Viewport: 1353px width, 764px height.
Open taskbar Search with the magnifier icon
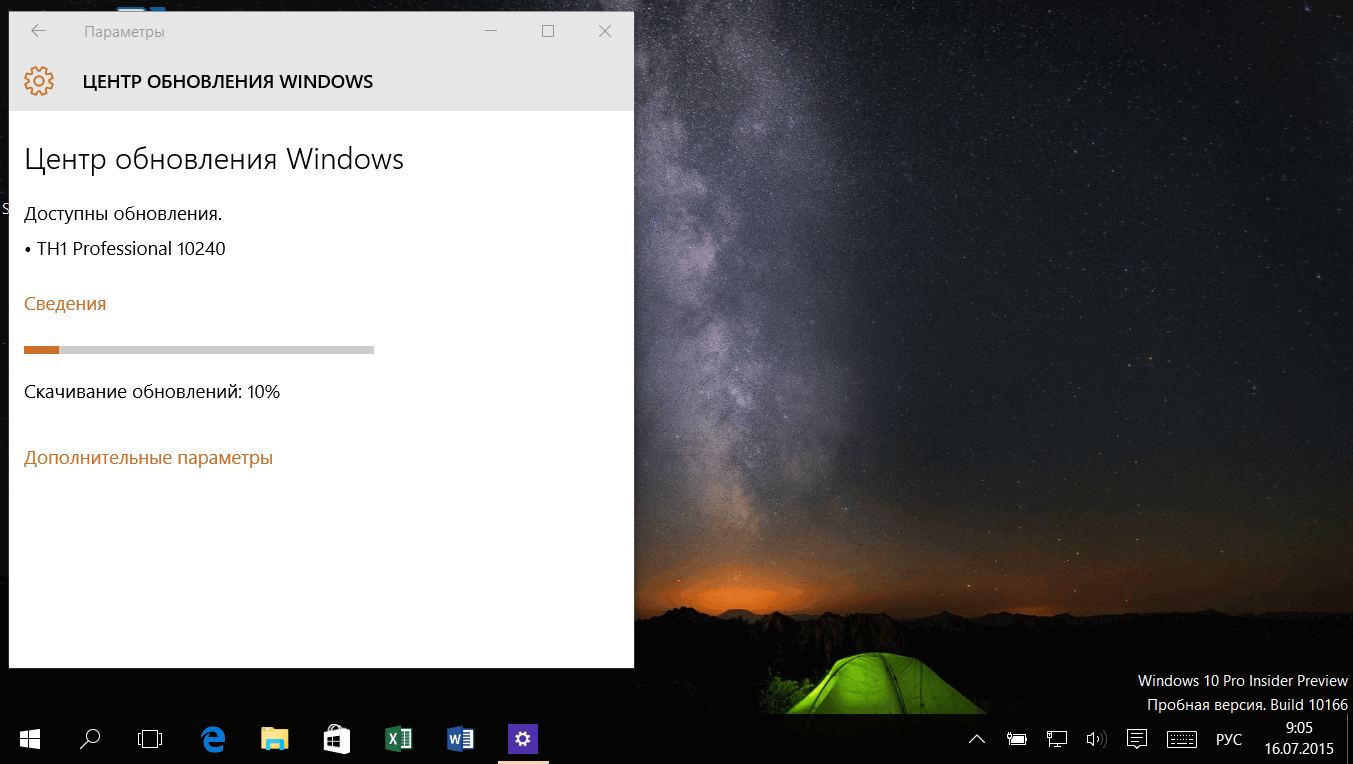[x=89, y=739]
